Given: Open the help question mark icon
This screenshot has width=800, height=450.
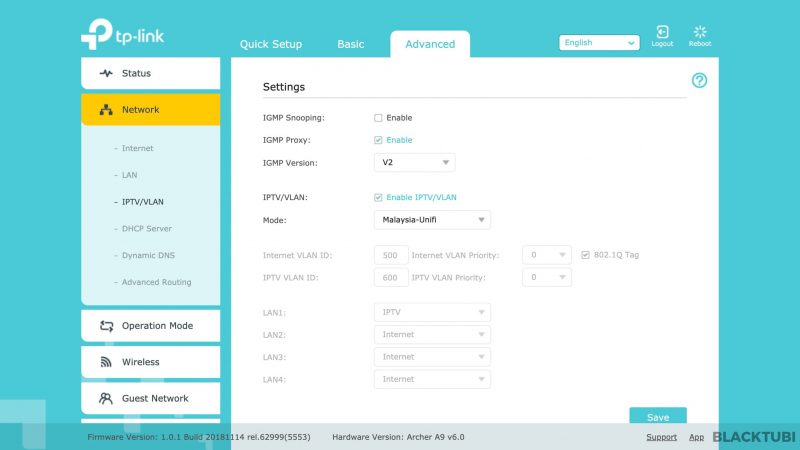Looking at the screenshot, I should (699, 81).
